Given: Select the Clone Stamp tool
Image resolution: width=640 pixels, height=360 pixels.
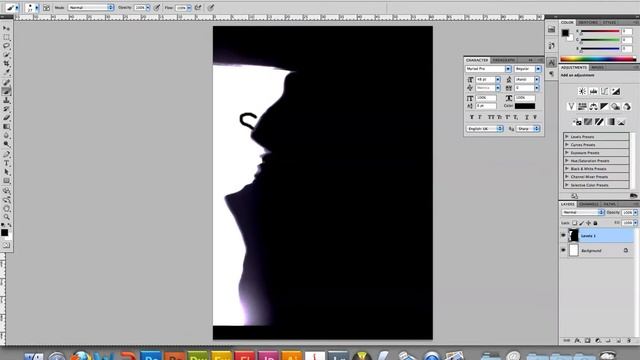Looking at the screenshot, I should [6, 100].
